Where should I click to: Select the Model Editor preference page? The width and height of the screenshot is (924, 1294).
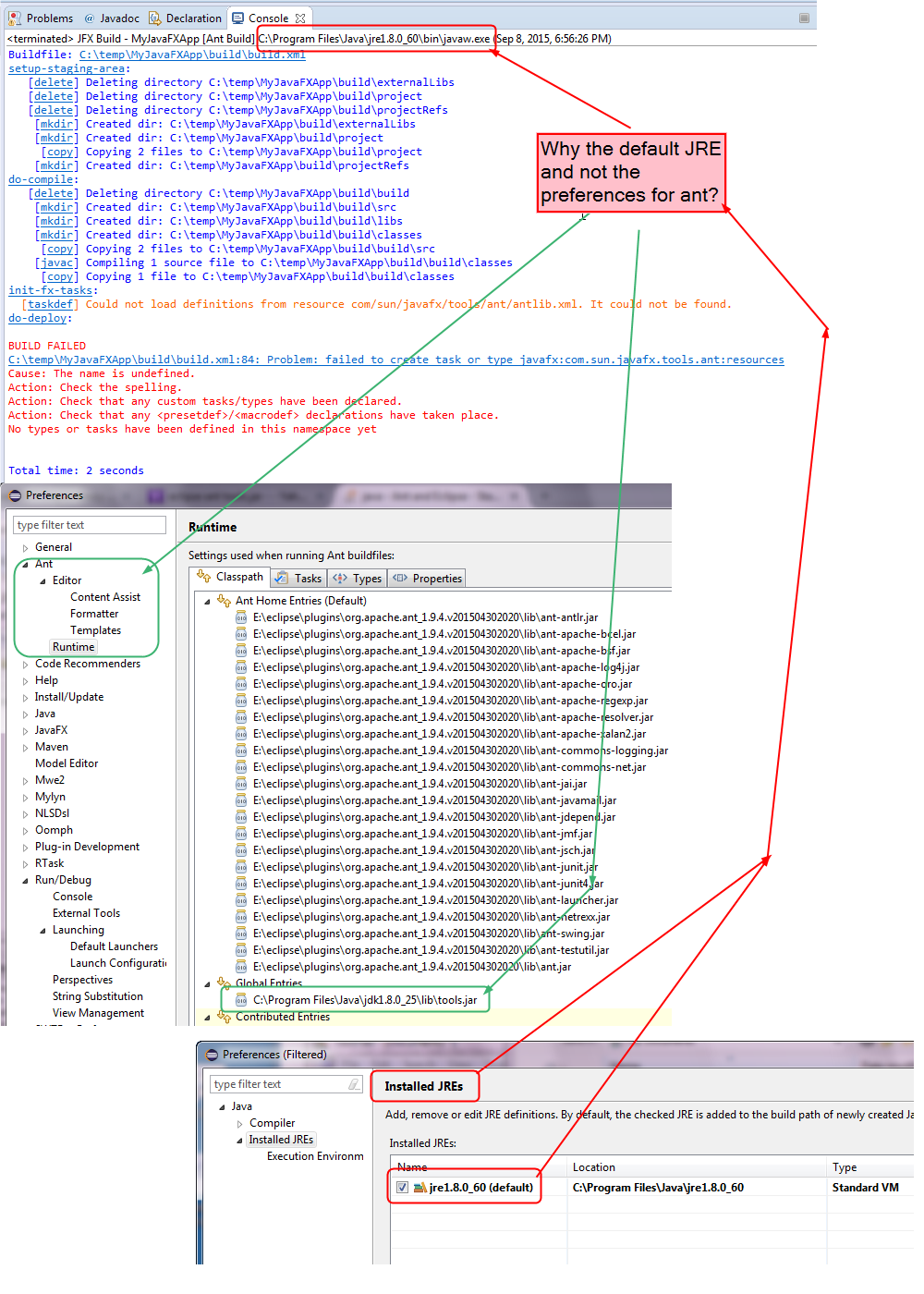coord(67,763)
